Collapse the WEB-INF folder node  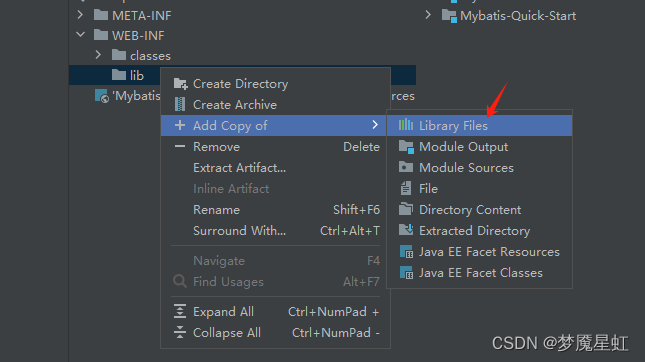81,35
